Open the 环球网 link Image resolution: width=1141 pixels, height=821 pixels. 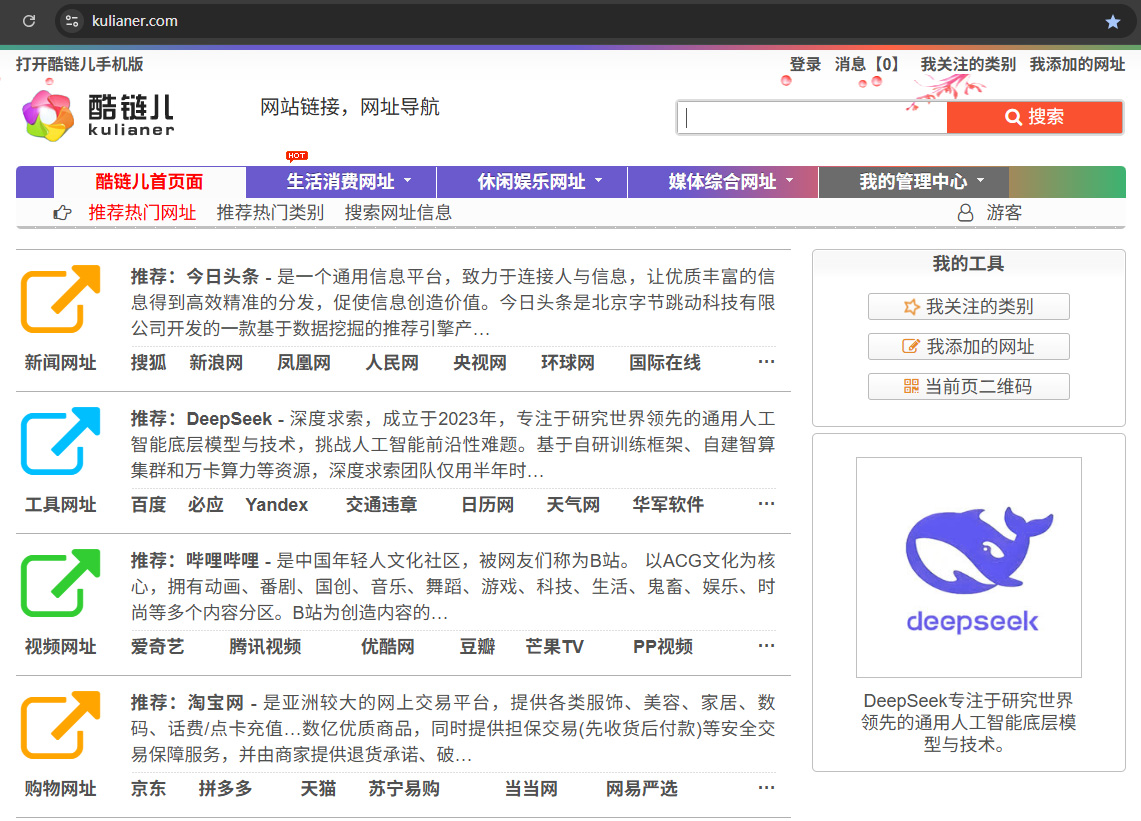[x=568, y=362]
